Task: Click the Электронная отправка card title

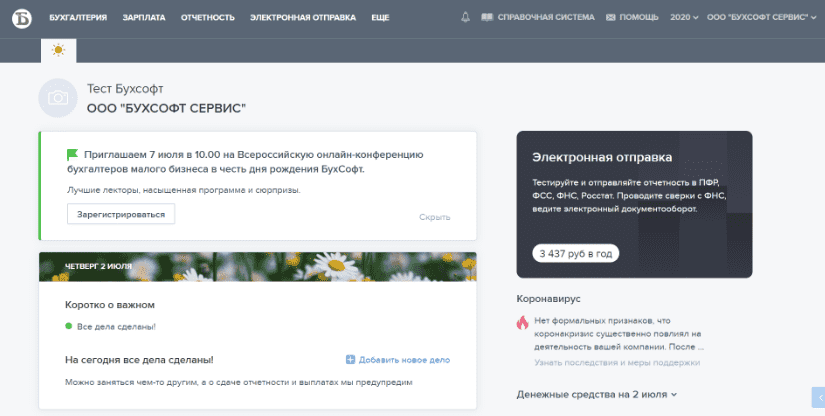Action: [x=602, y=157]
